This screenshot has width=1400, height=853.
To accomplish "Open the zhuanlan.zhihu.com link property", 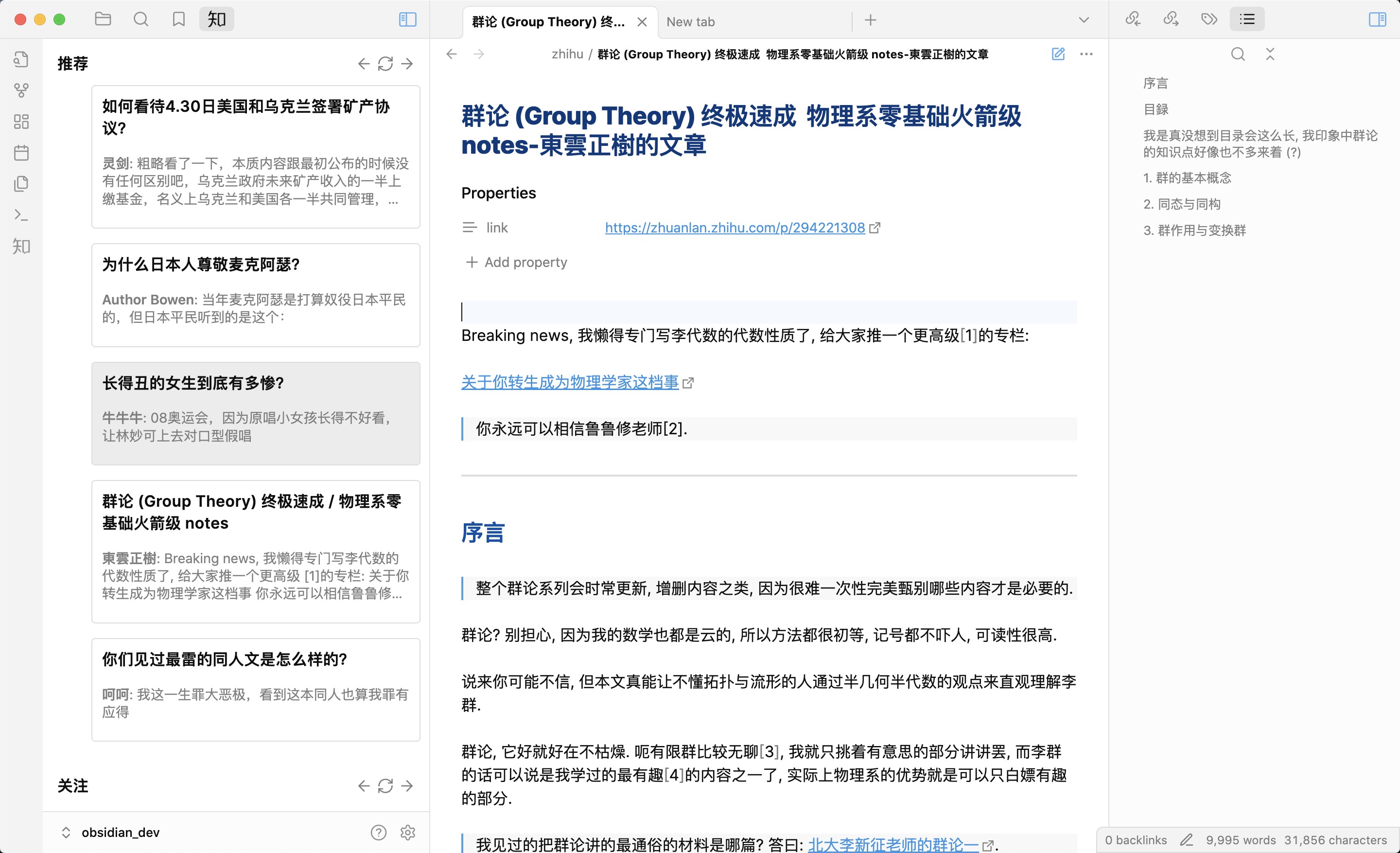I will pos(735,228).
